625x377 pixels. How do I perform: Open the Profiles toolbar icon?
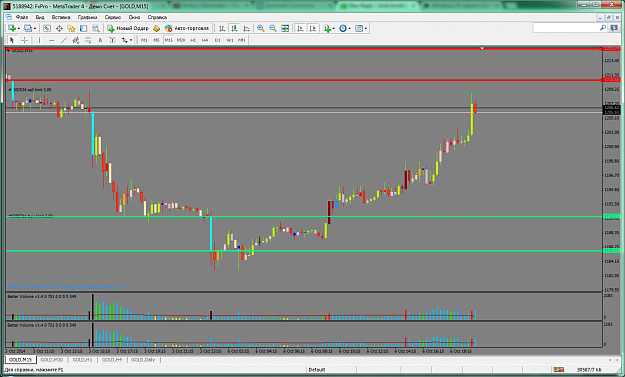tap(28, 28)
